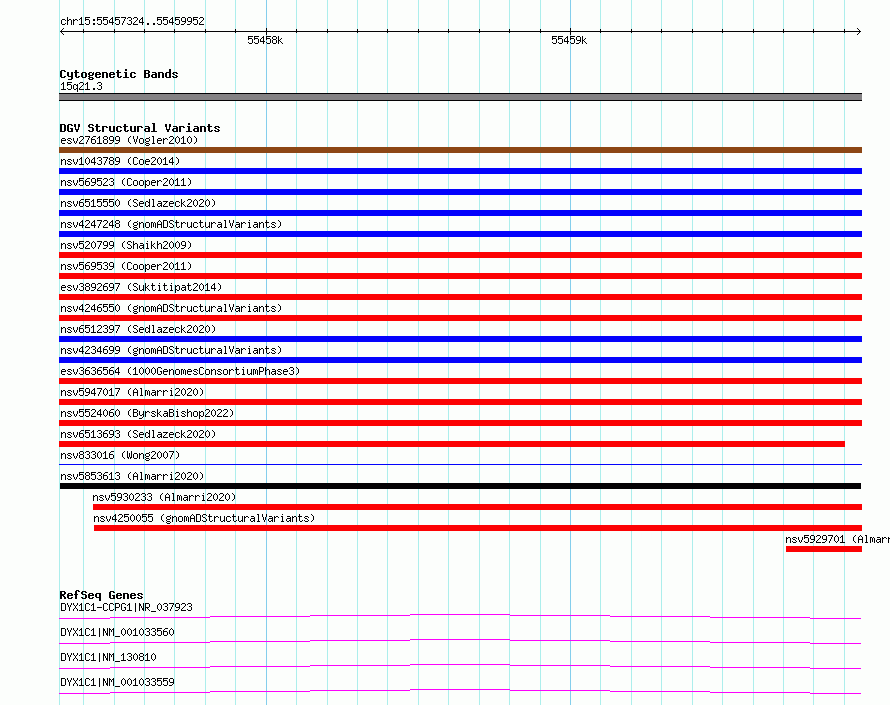
Task: Open variant nsv6515550 (Sedlazeck2020) label
Action: coord(138,203)
